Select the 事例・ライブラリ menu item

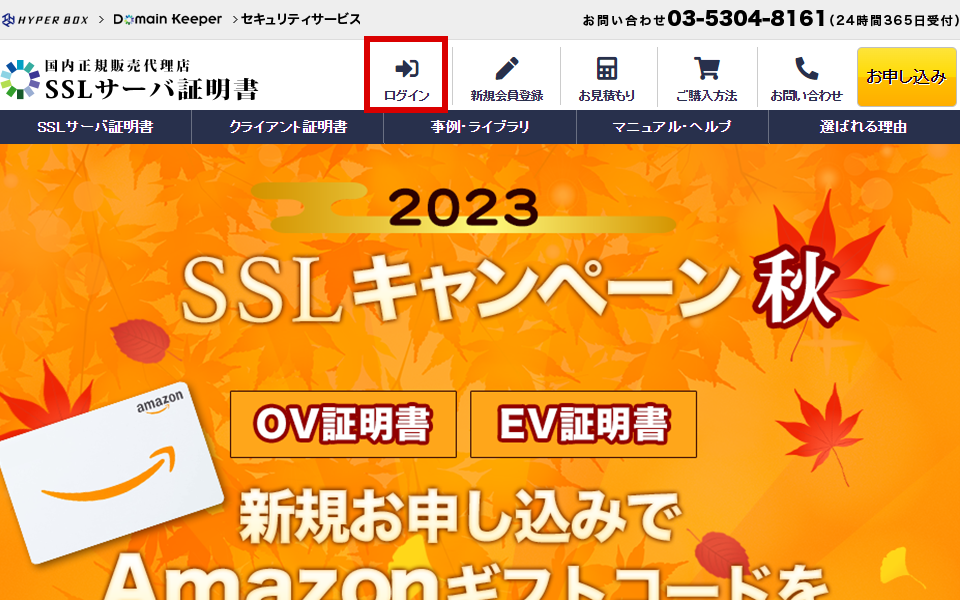(x=480, y=127)
